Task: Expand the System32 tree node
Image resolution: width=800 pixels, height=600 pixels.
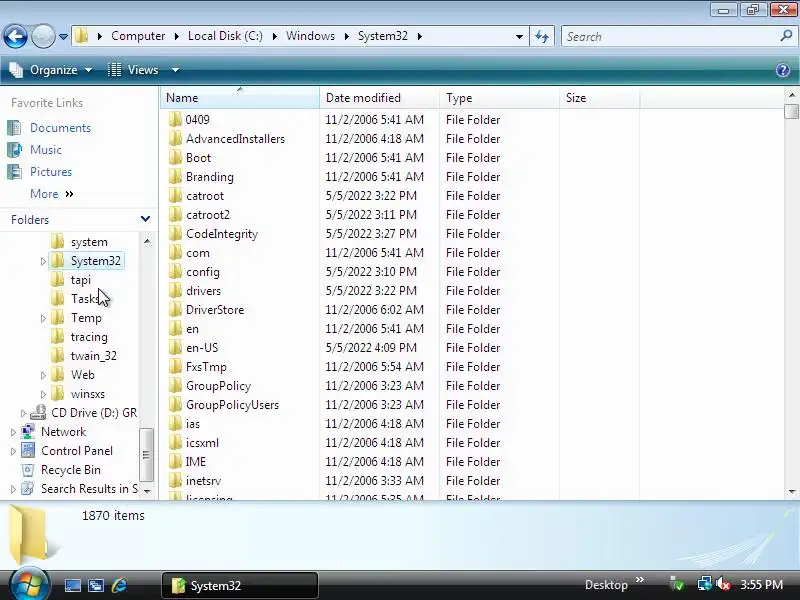Action: coord(43,261)
